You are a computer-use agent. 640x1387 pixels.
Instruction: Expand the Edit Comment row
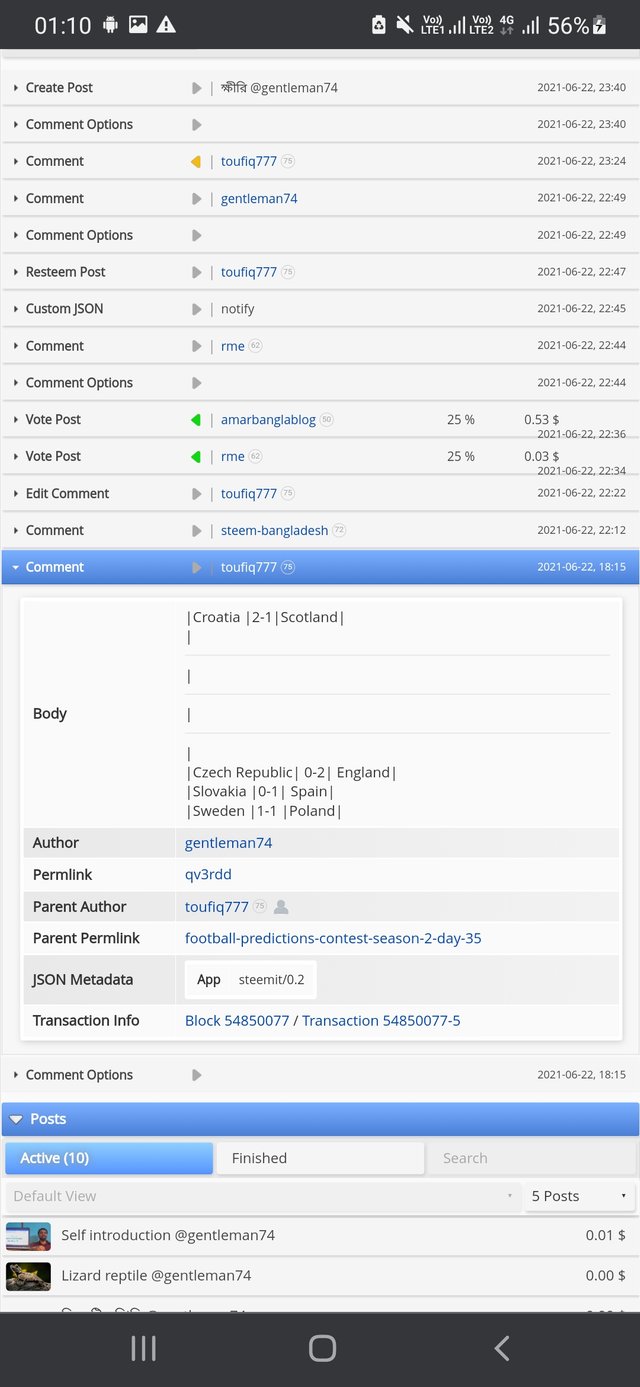[x=320, y=494]
